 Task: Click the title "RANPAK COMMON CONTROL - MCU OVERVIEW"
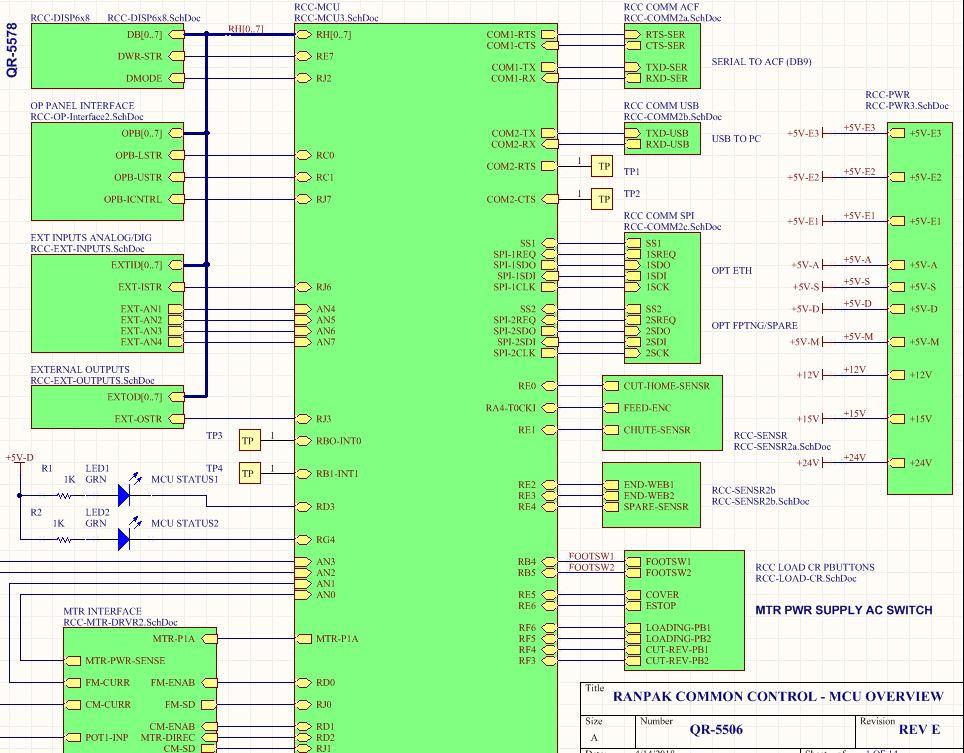[778, 696]
